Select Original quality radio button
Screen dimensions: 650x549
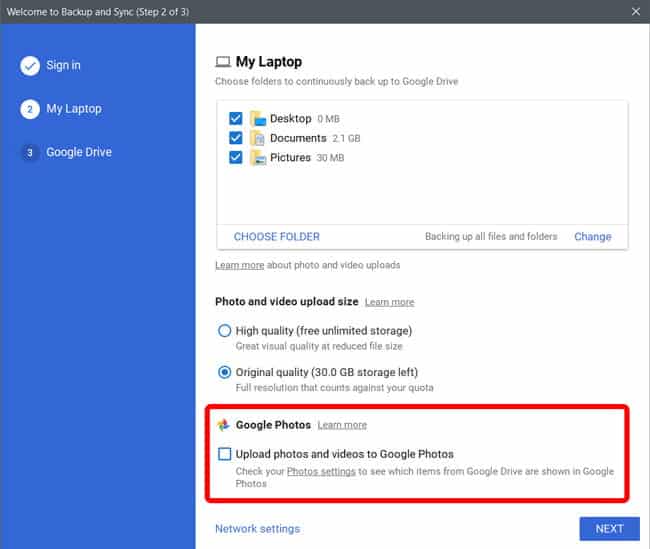224,372
